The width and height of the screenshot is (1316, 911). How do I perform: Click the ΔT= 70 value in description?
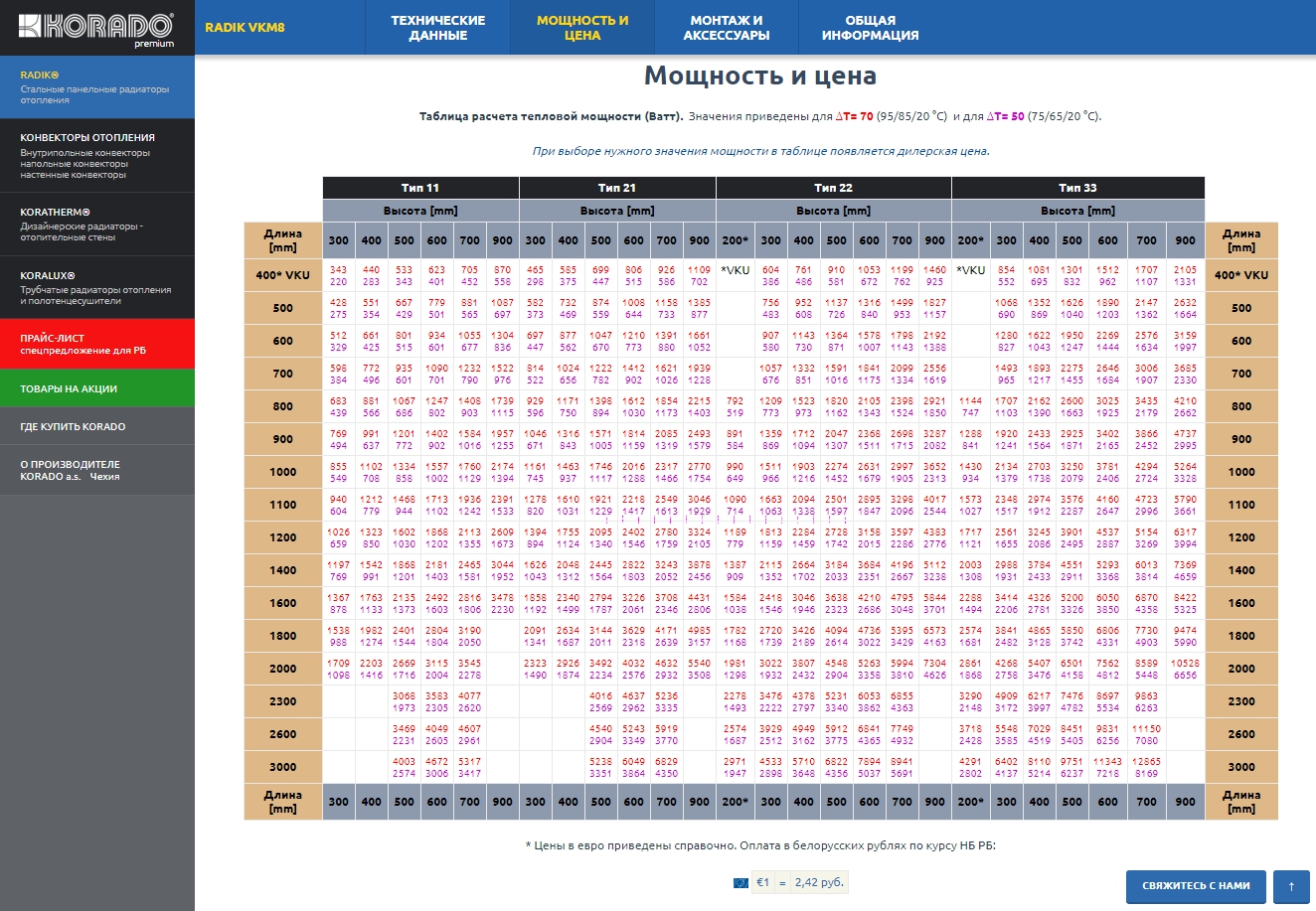click(854, 116)
